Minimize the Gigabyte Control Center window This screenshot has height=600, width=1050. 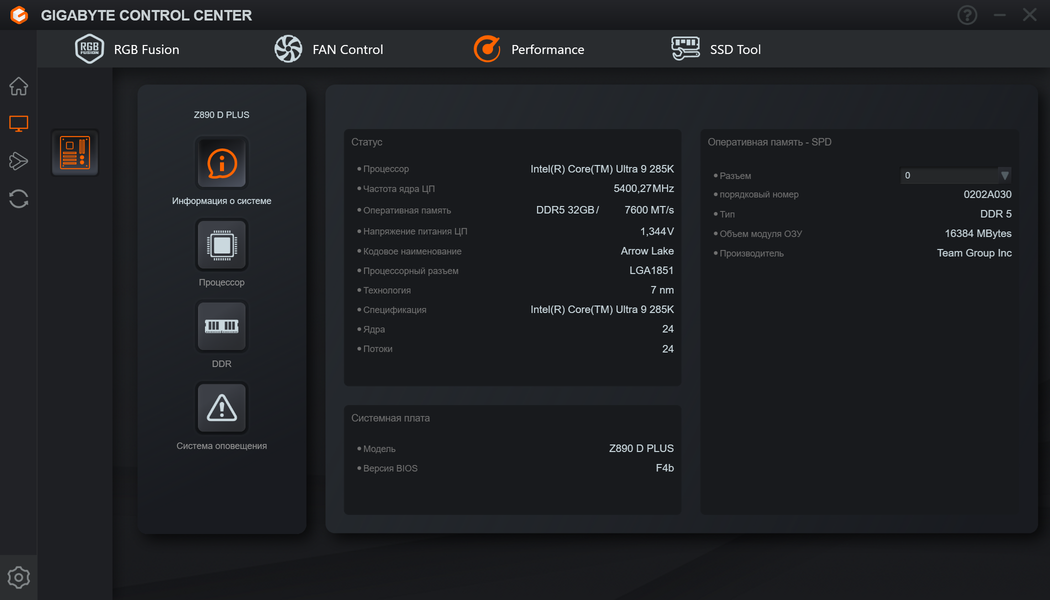[1000, 15]
